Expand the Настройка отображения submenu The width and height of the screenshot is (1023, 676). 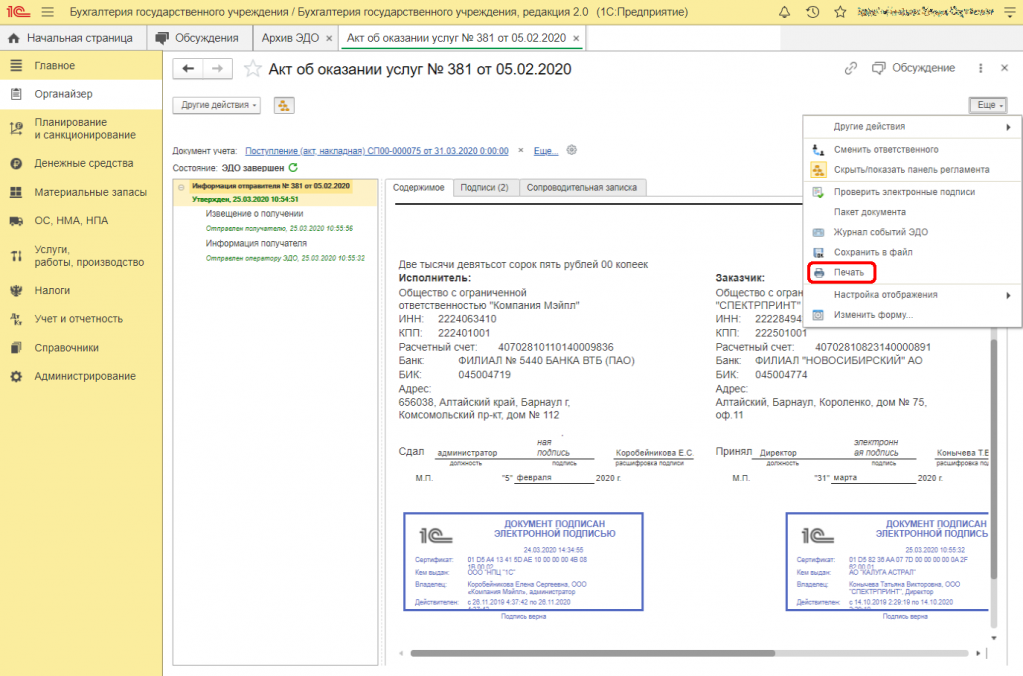tap(886, 294)
